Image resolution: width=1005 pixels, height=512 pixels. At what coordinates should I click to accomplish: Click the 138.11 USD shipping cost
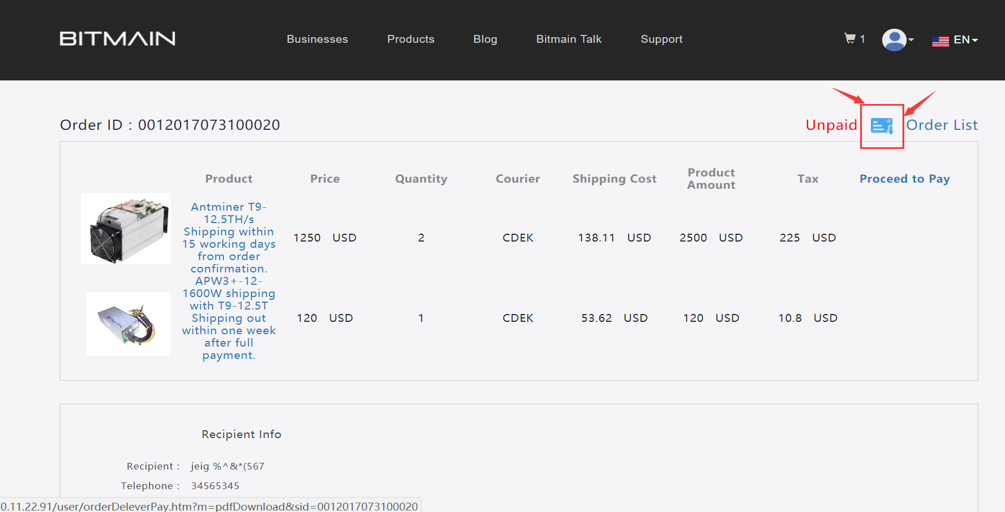pos(614,238)
